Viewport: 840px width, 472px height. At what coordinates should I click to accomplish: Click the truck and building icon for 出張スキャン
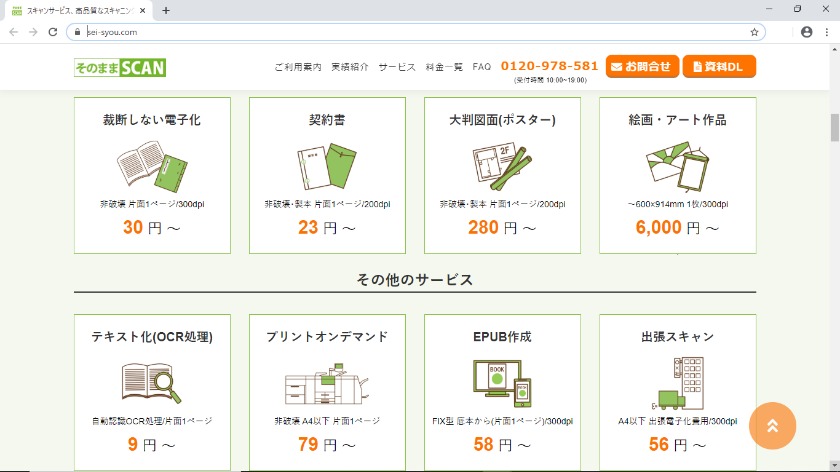[677, 384]
